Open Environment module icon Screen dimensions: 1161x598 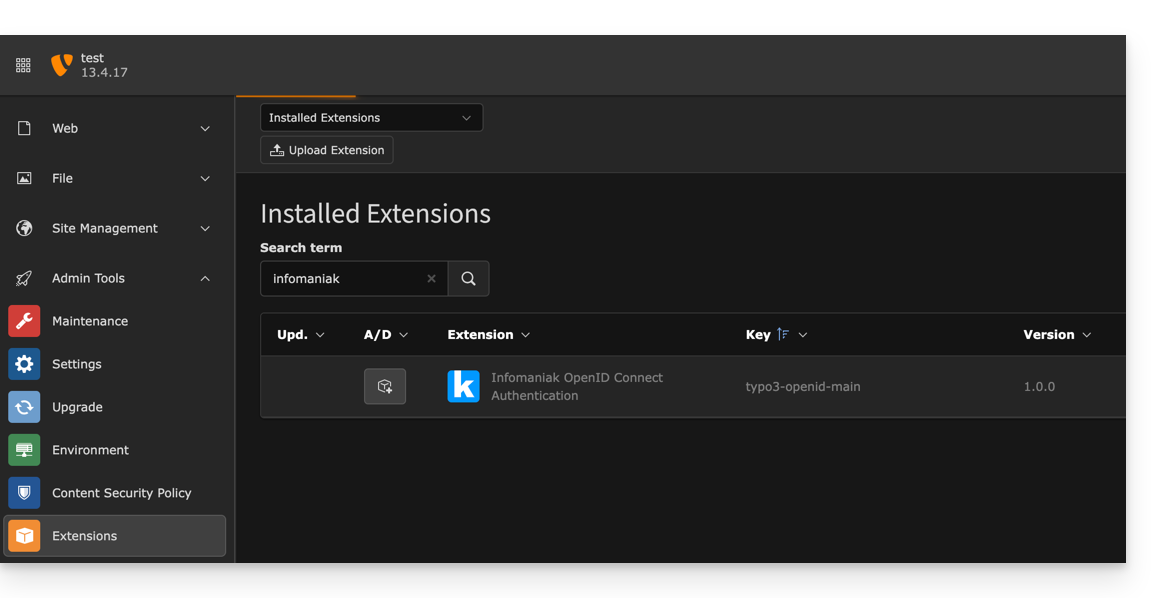click(24, 450)
